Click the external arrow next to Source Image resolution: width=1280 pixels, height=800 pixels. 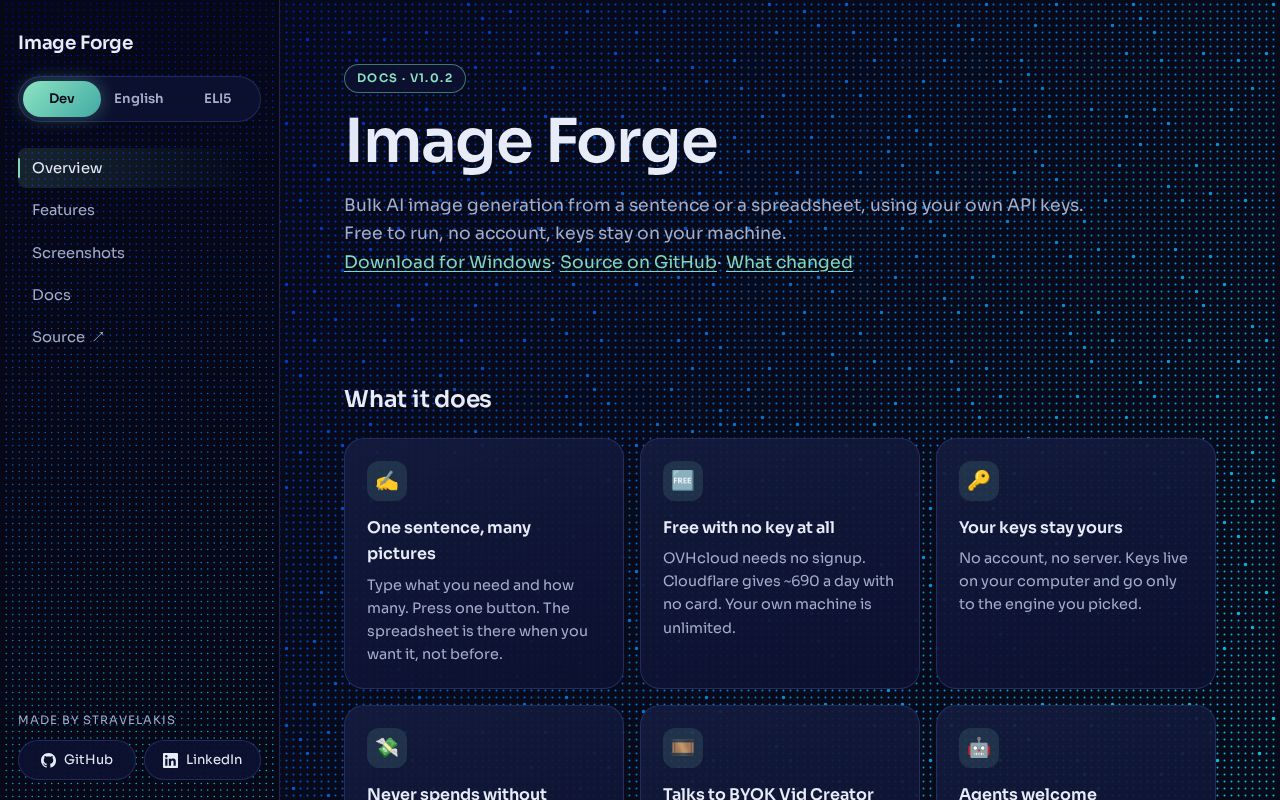(x=98, y=337)
